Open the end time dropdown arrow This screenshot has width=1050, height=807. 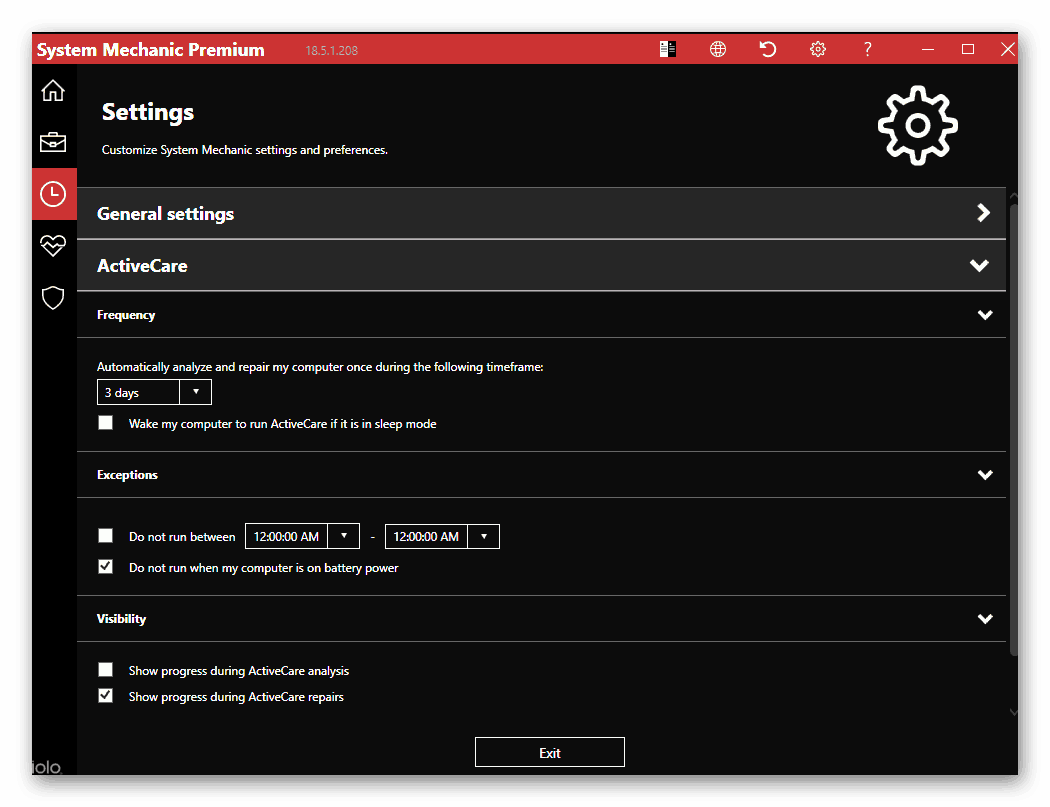[483, 536]
